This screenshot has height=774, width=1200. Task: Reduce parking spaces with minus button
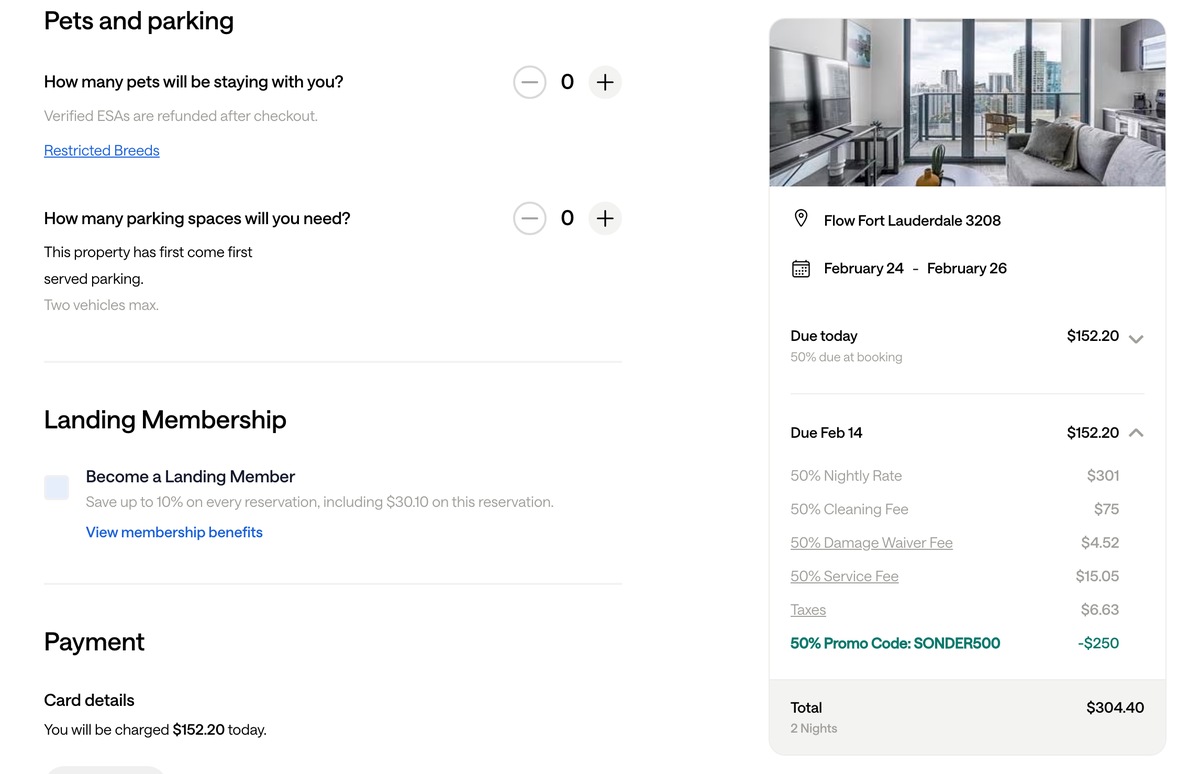point(530,218)
